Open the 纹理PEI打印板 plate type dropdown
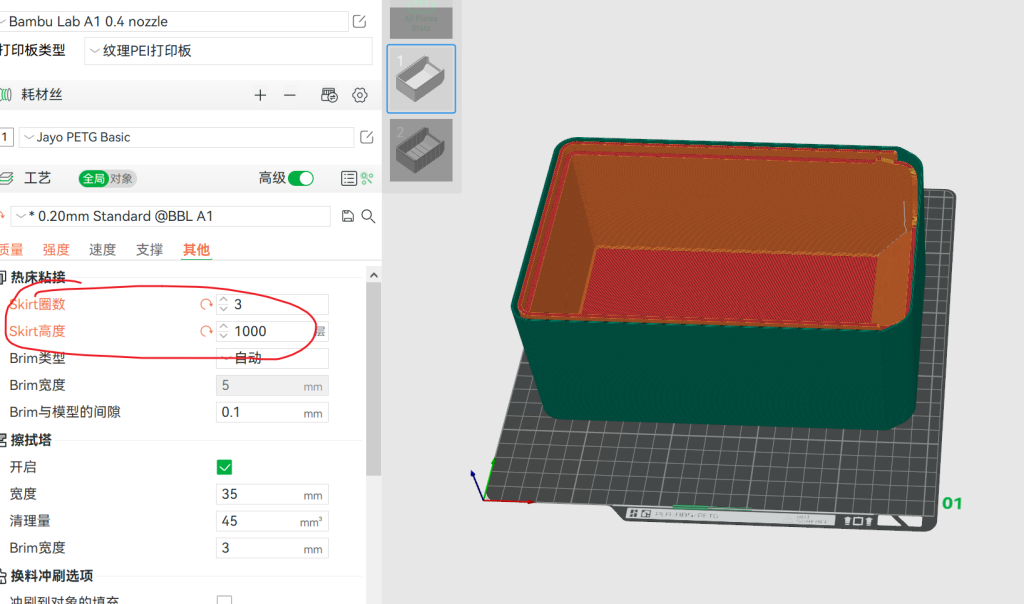 coord(229,51)
